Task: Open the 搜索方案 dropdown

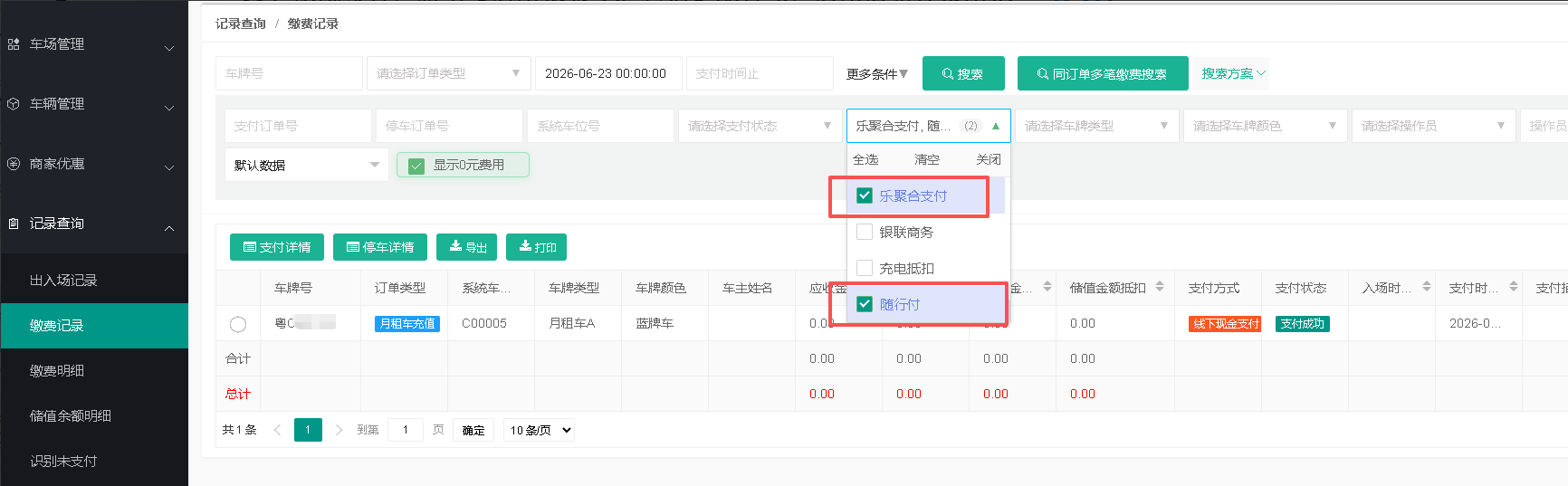Action: point(1233,73)
